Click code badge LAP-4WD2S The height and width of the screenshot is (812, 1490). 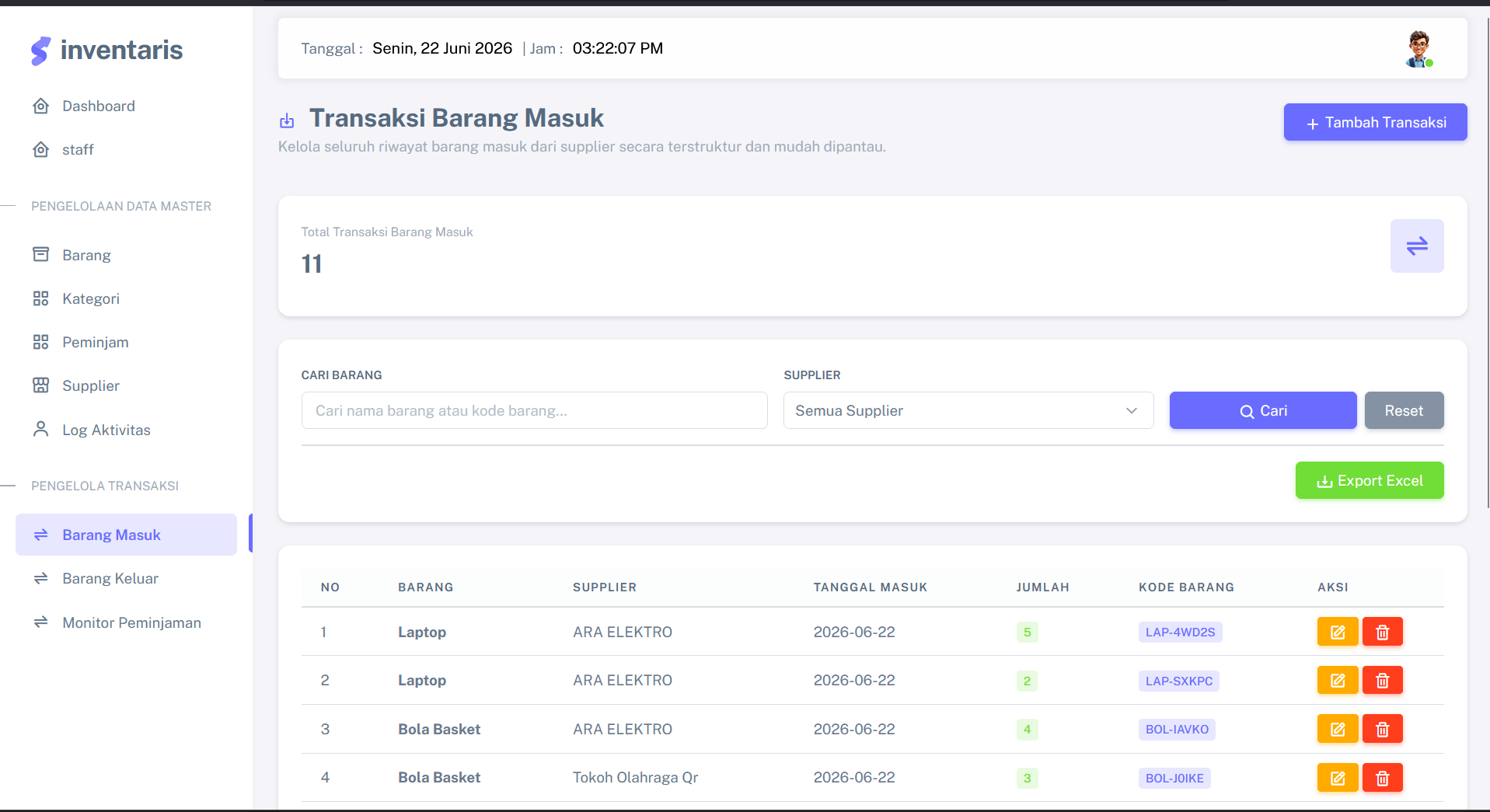(x=1180, y=632)
